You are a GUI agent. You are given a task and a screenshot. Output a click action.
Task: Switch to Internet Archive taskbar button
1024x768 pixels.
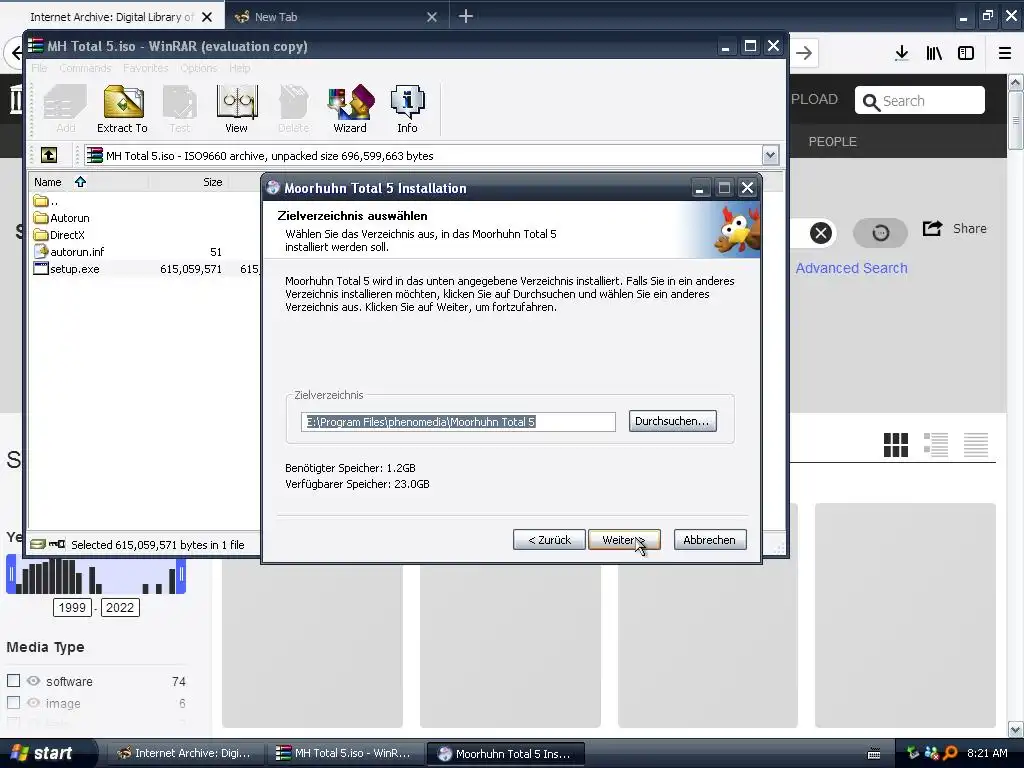coord(185,753)
